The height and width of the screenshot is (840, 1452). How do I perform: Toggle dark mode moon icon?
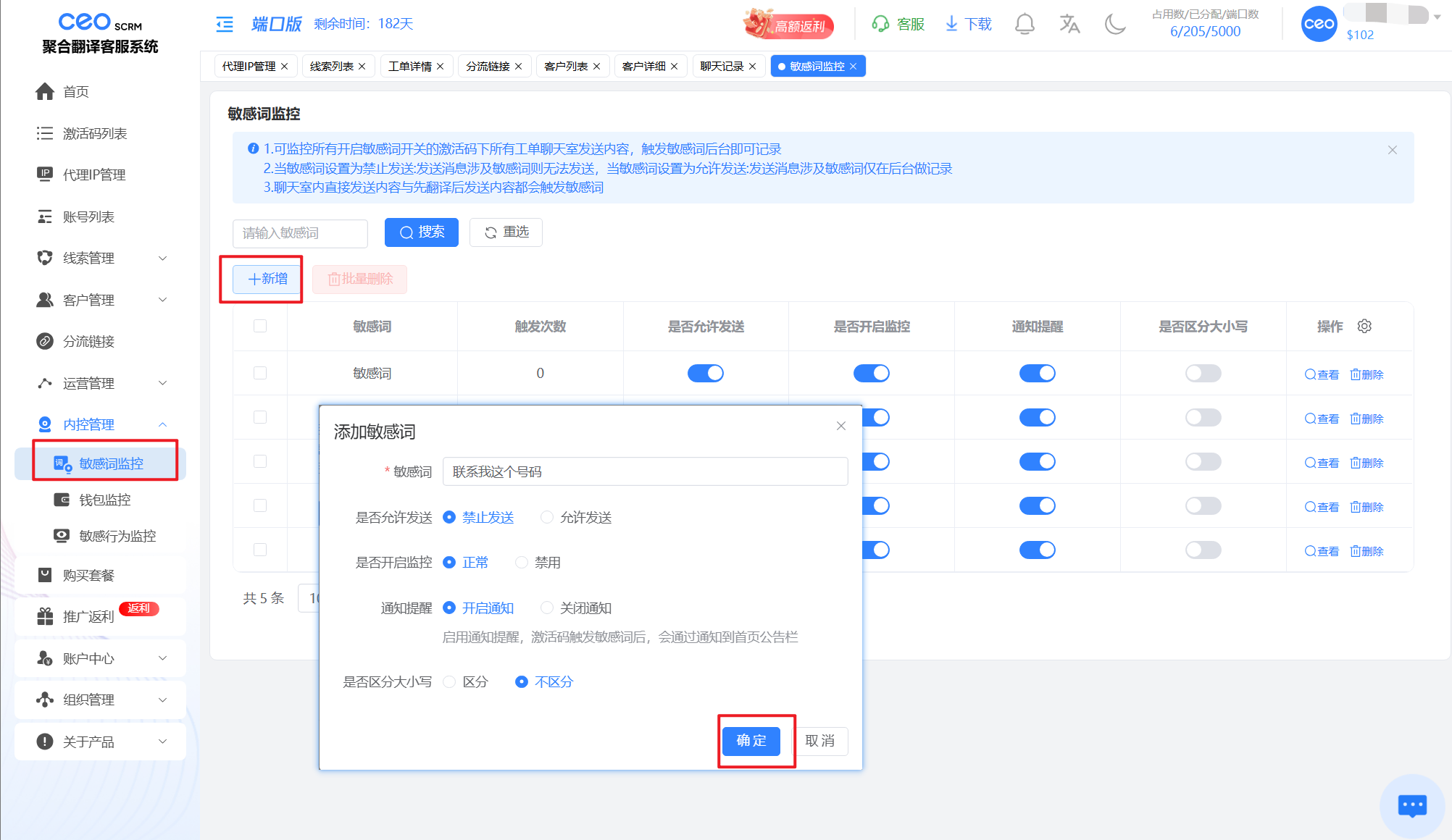tap(1114, 25)
